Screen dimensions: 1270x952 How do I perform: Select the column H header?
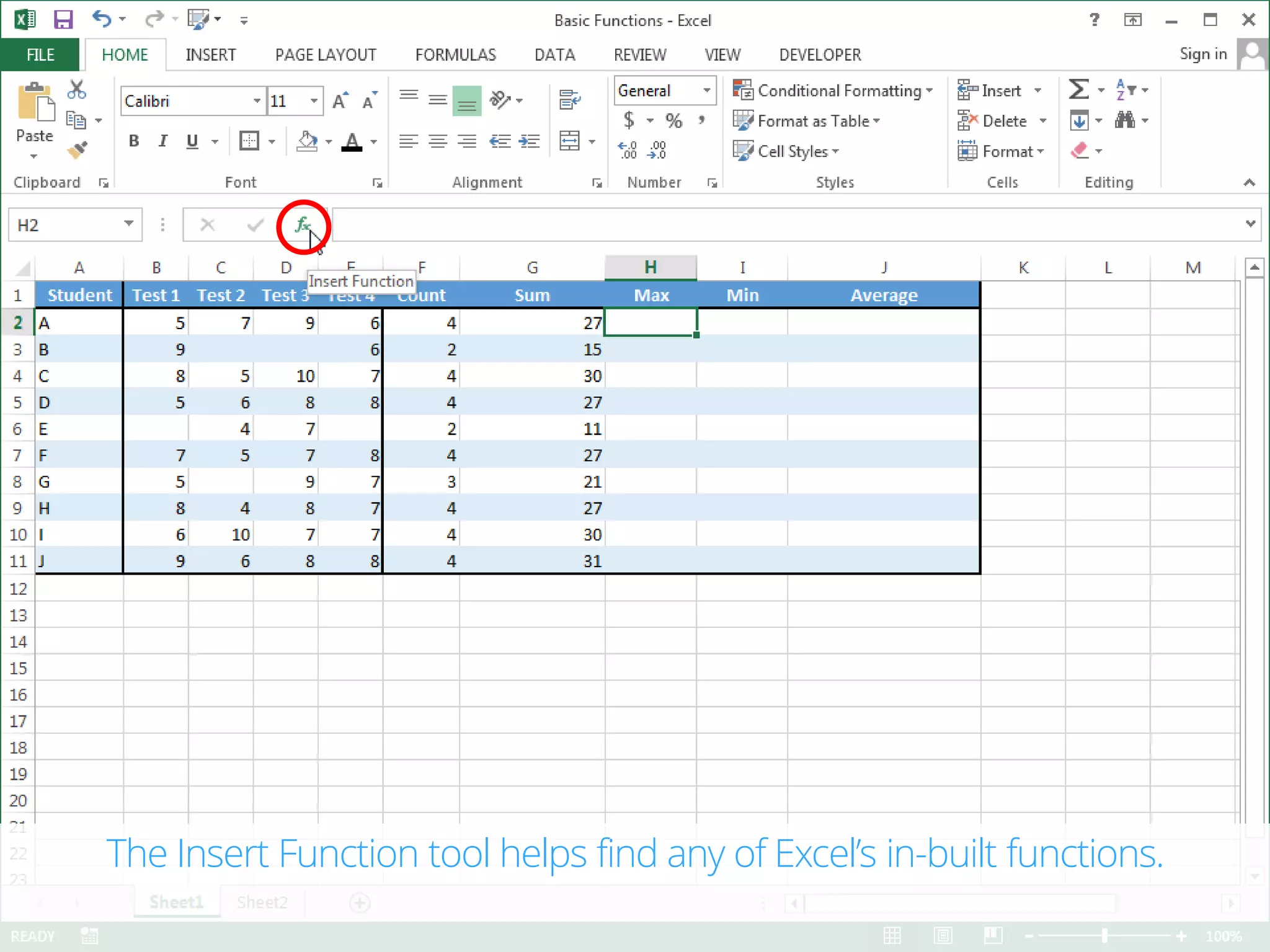651,268
